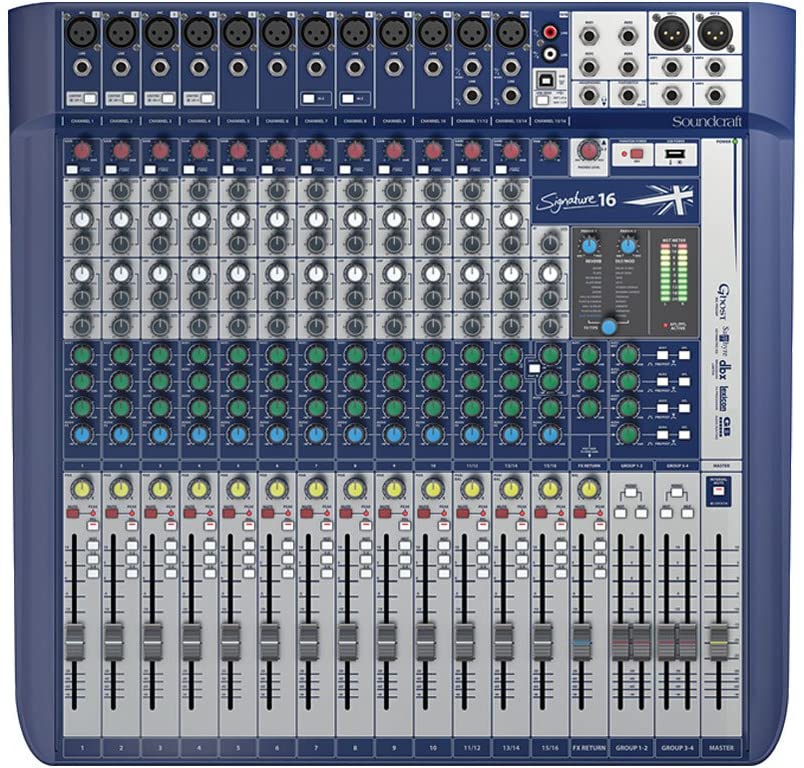804x768 pixels.
Task: Click the left master XLR output connector
Action: coord(669,33)
